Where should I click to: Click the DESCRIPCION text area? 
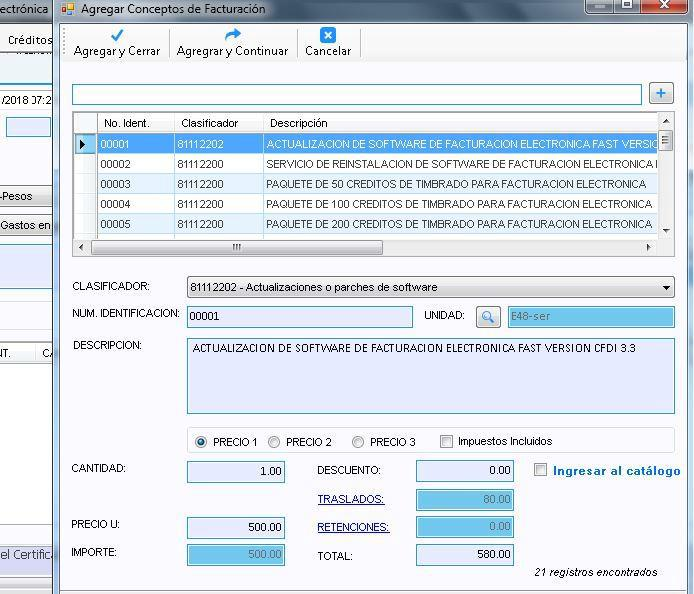coord(431,376)
